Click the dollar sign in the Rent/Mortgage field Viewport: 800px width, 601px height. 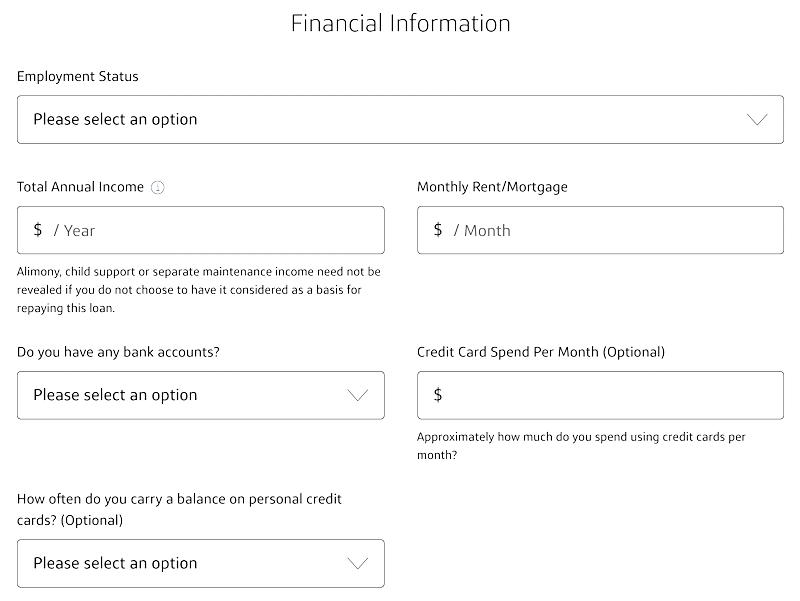coord(438,230)
